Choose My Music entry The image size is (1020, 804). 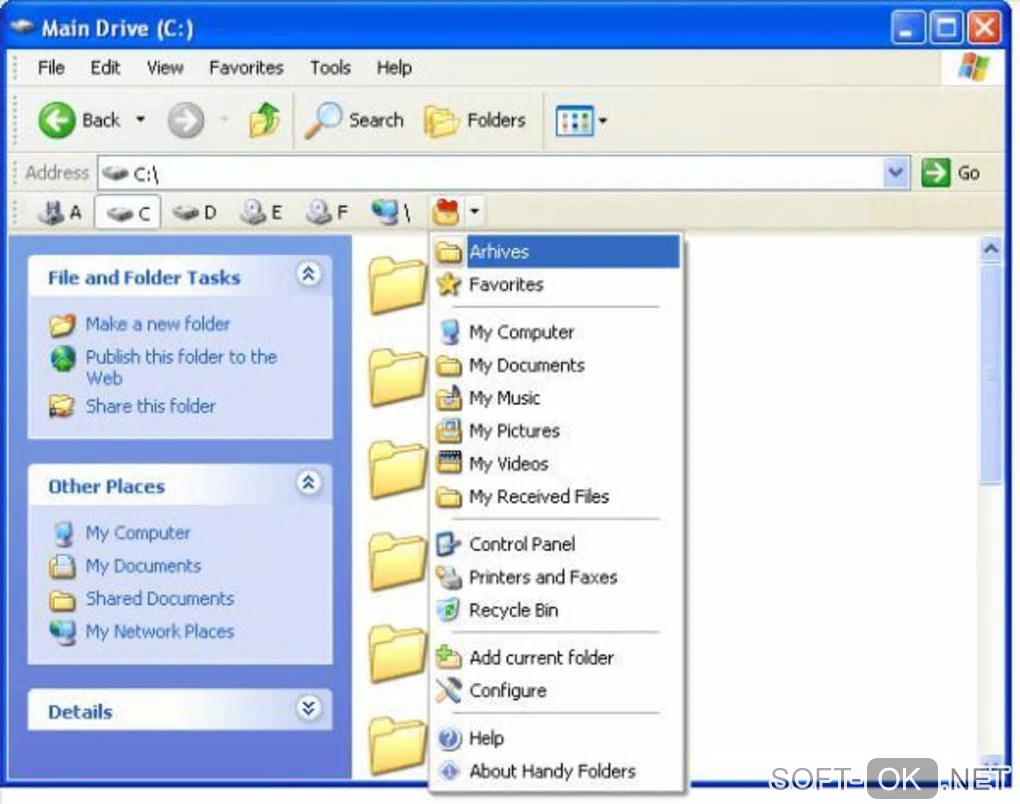[557, 397]
